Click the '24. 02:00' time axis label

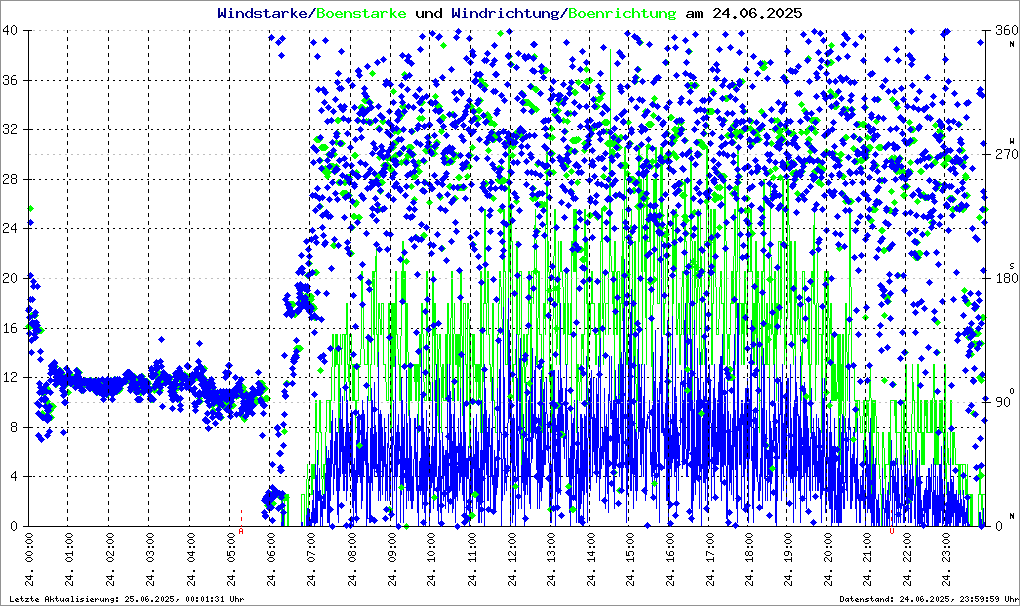109,560
